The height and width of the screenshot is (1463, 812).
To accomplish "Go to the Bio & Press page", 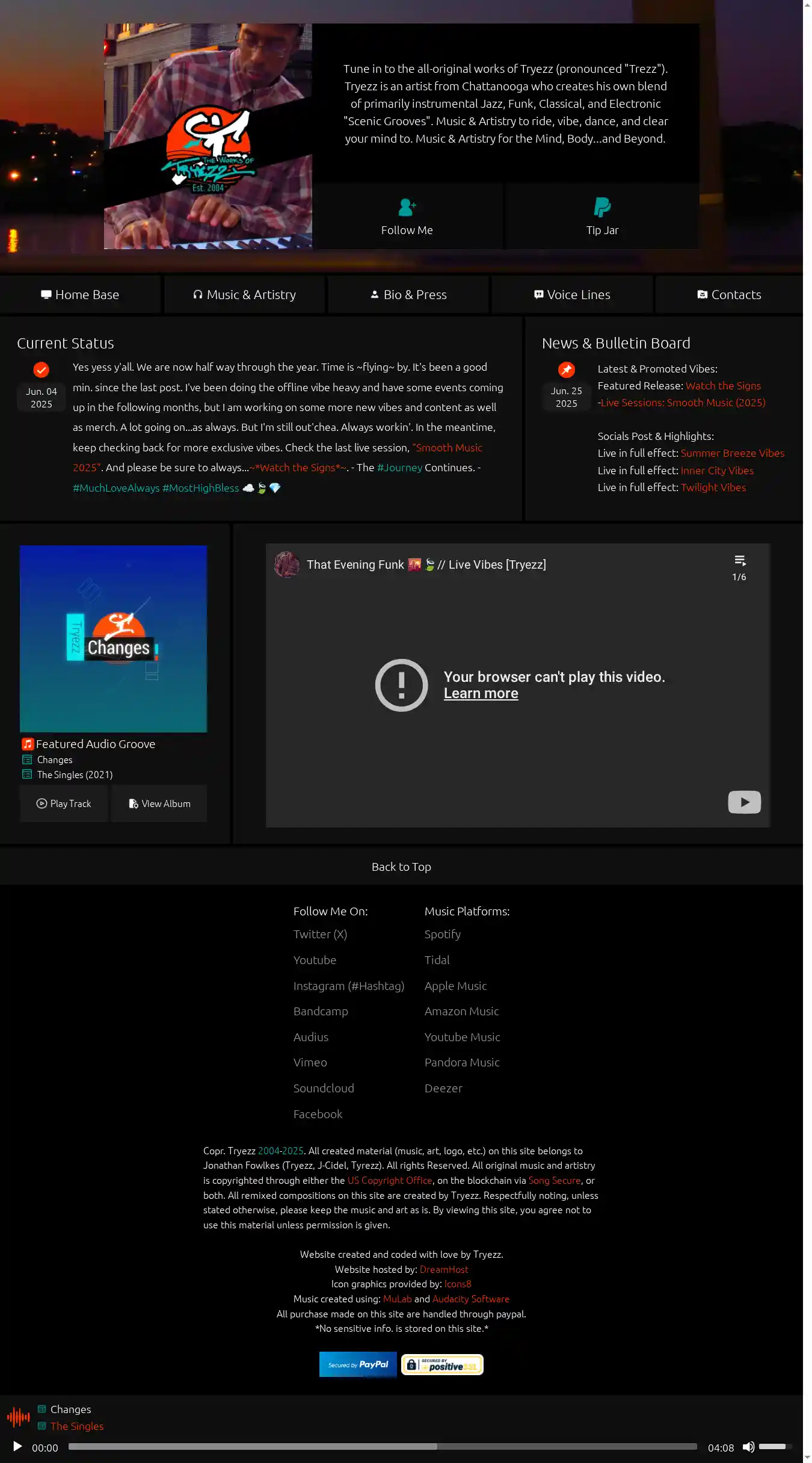I will (408, 295).
